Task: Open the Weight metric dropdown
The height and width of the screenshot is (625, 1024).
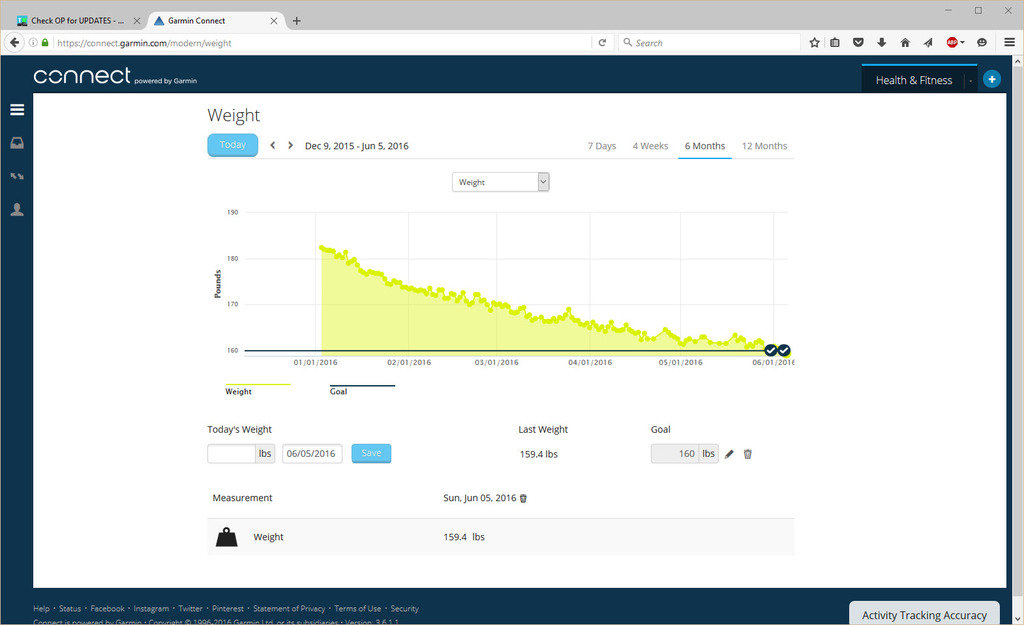Action: pyautogui.click(x=501, y=182)
